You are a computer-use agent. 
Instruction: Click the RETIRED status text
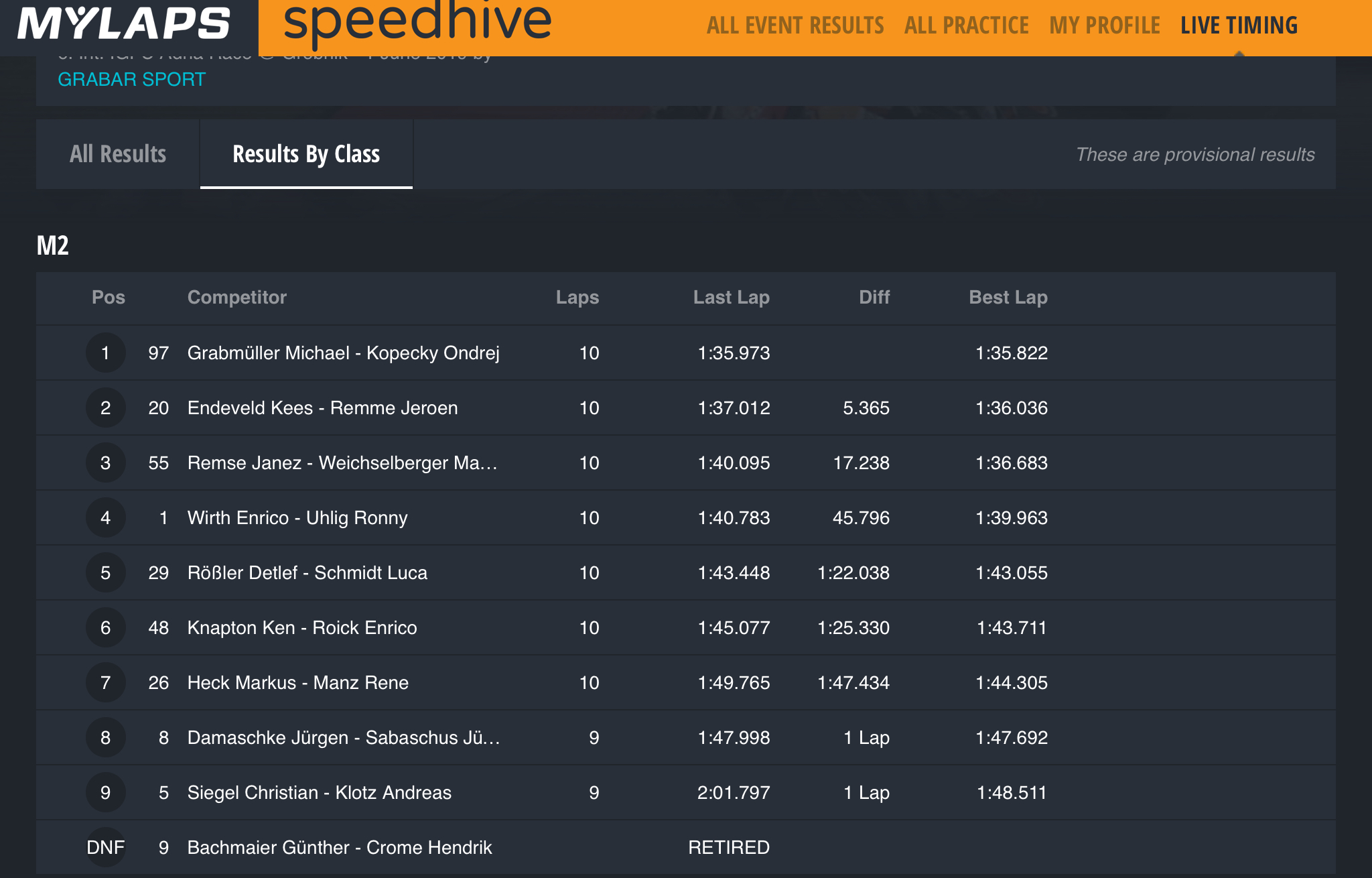pyautogui.click(x=729, y=847)
